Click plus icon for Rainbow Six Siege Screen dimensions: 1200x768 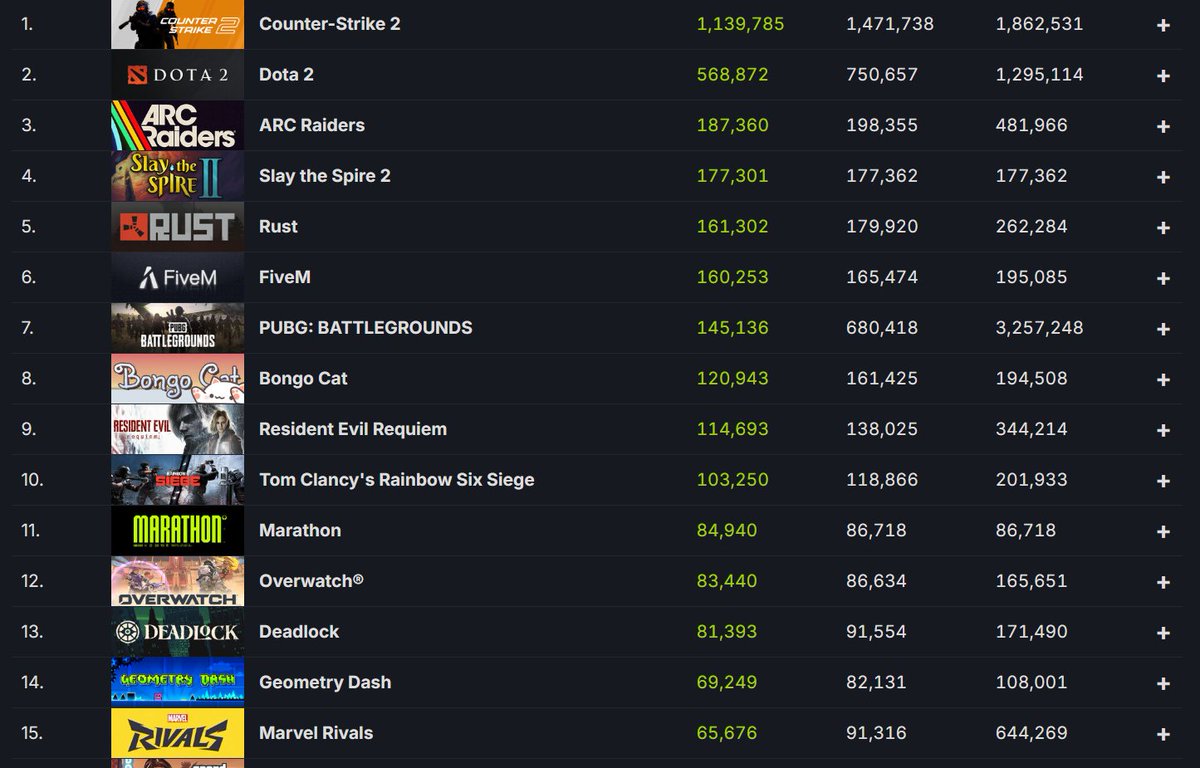tap(1163, 481)
